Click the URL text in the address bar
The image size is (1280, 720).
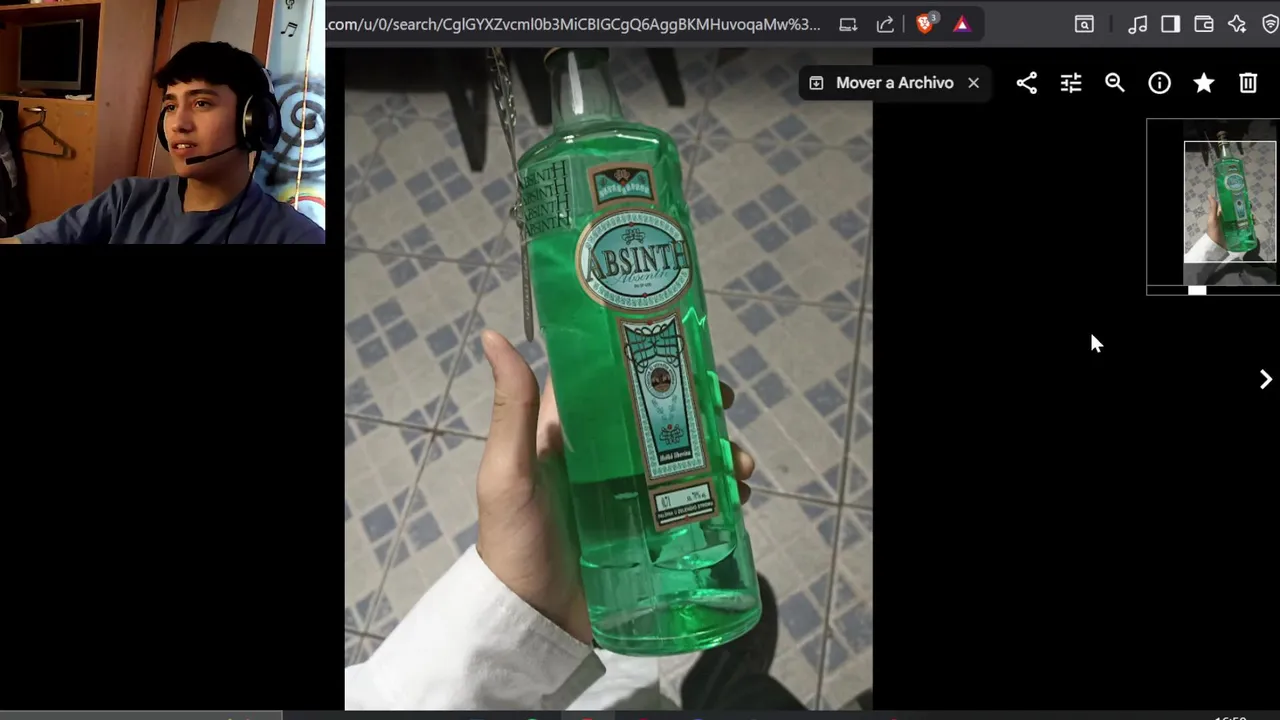(574, 24)
